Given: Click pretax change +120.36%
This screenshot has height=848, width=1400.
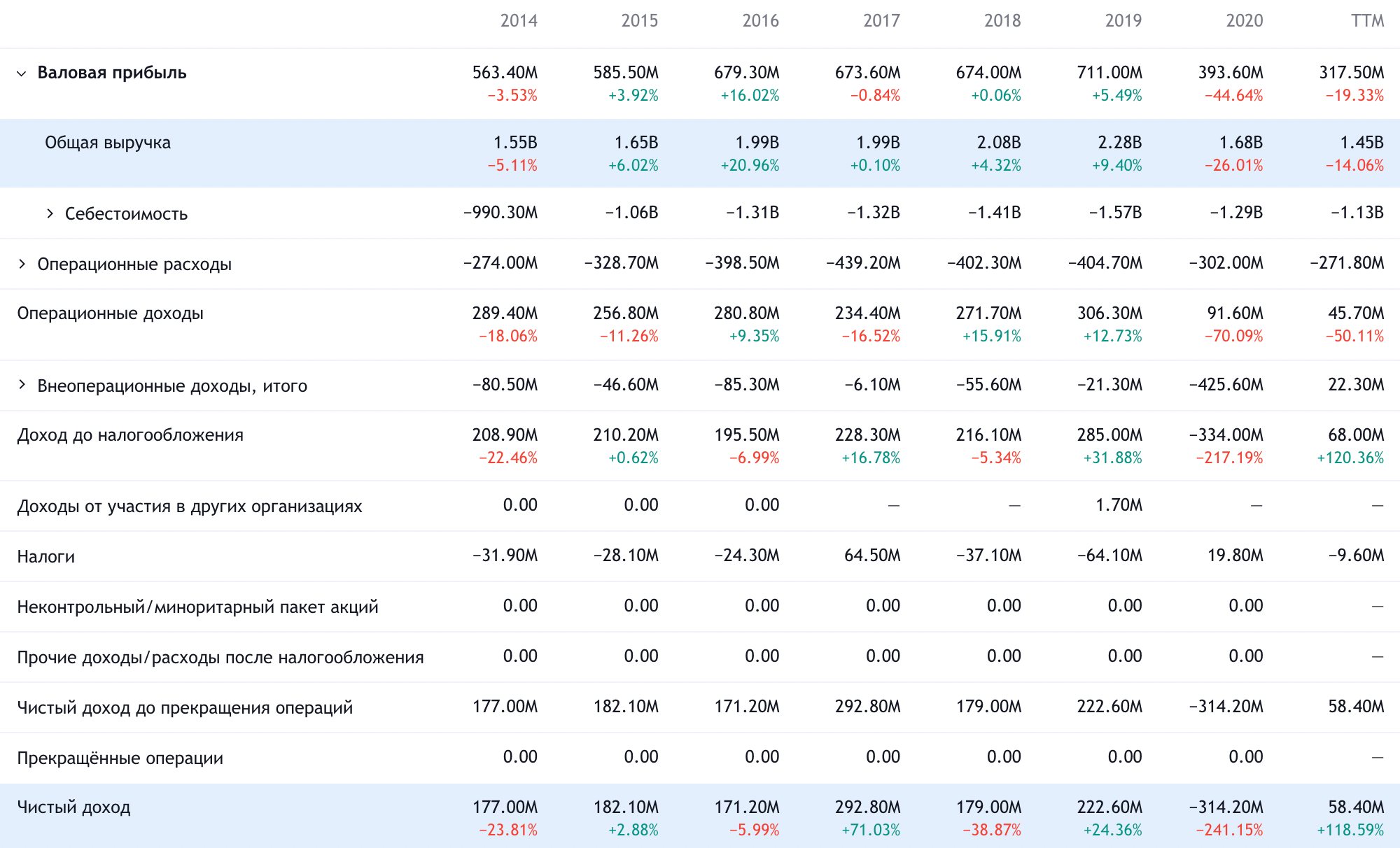Looking at the screenshot, I should (x=1350, y=458).
